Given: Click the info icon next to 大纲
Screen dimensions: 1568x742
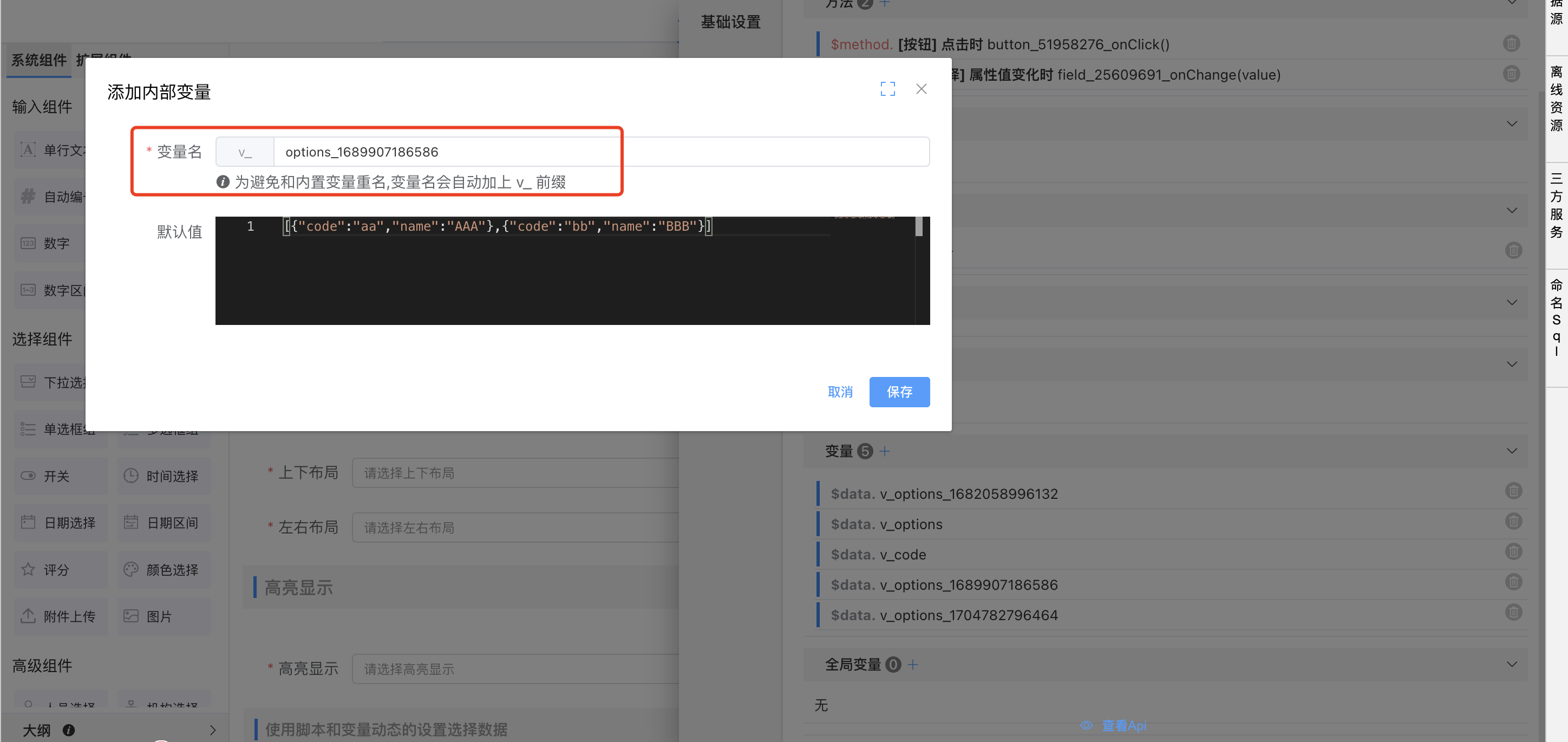Looking at the screenshot, I should coord(69,730).
